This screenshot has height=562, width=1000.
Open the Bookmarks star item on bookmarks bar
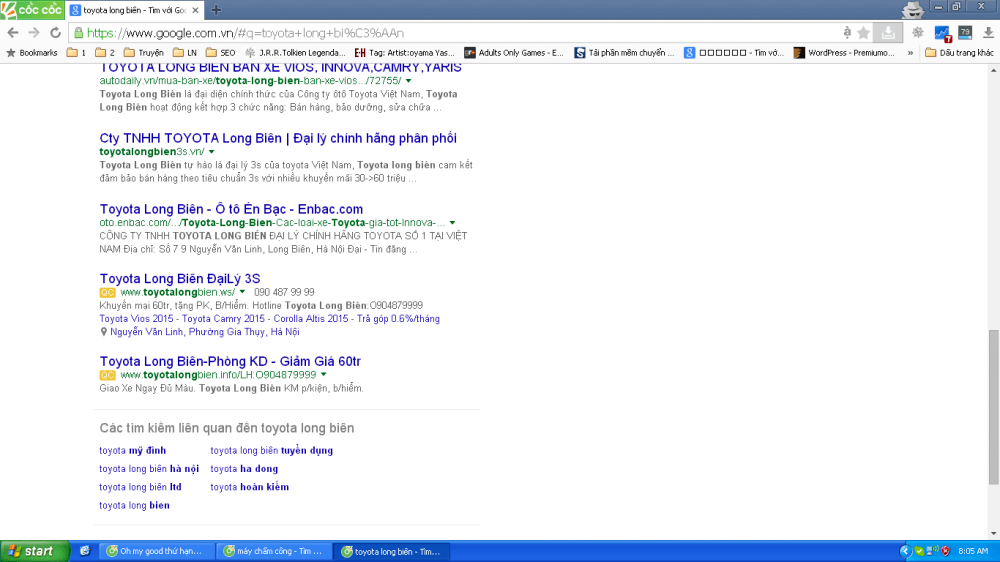tap(32, 53)
